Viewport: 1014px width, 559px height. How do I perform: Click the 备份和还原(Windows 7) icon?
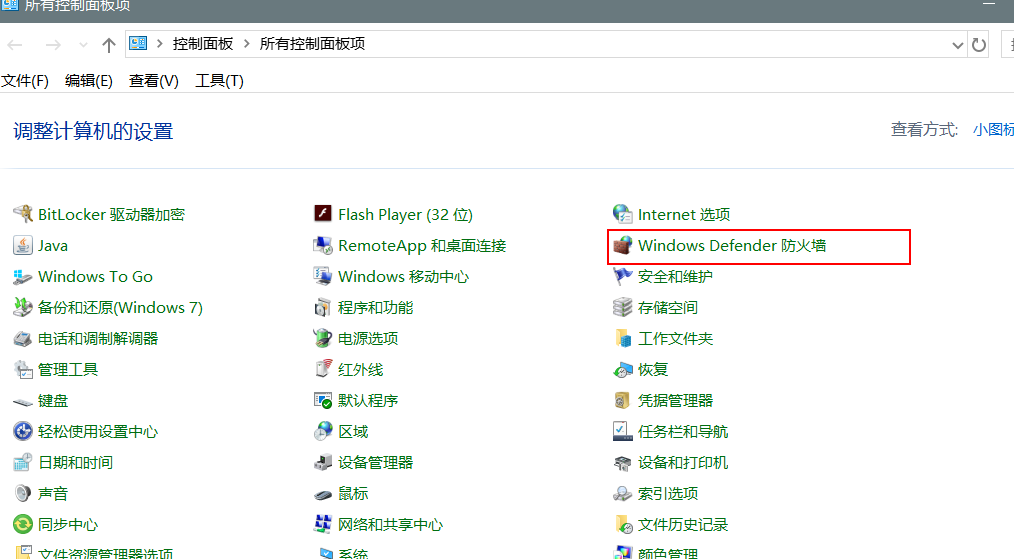[23, 307]
